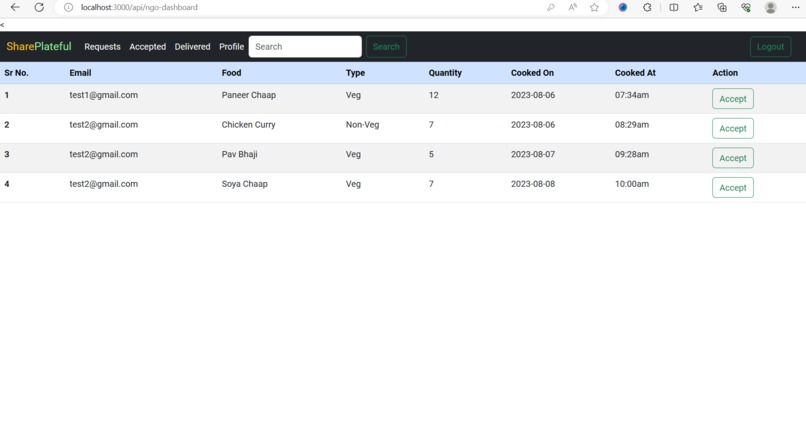
Task: Open Browser essentials heart icon
Action: 746,7
